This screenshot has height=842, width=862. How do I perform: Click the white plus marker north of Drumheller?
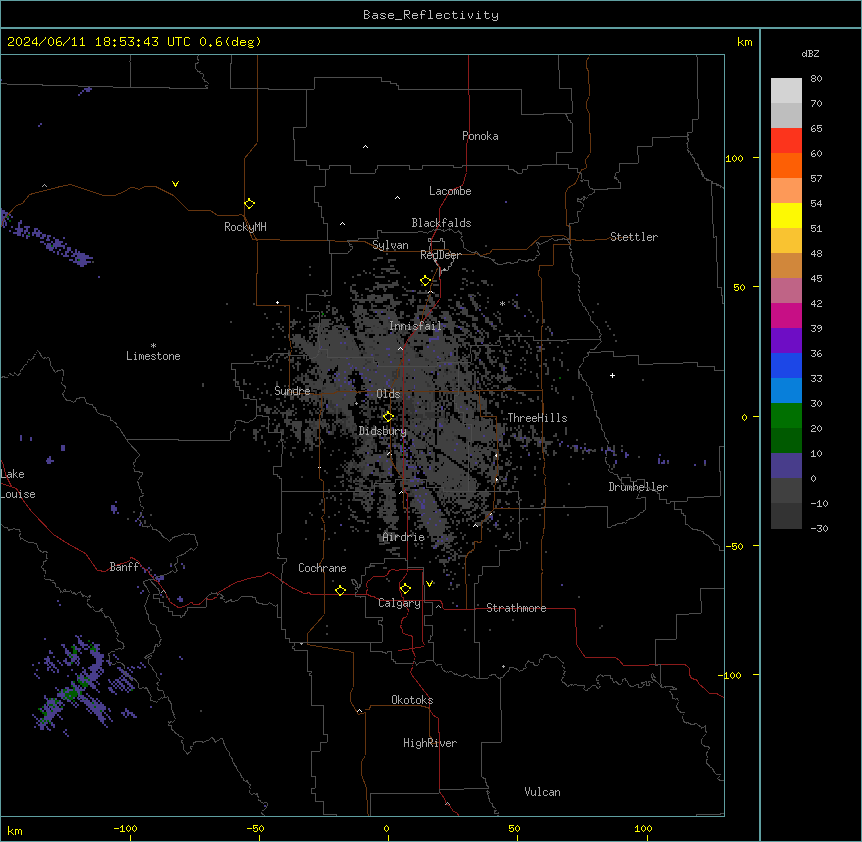pos(612,375)
